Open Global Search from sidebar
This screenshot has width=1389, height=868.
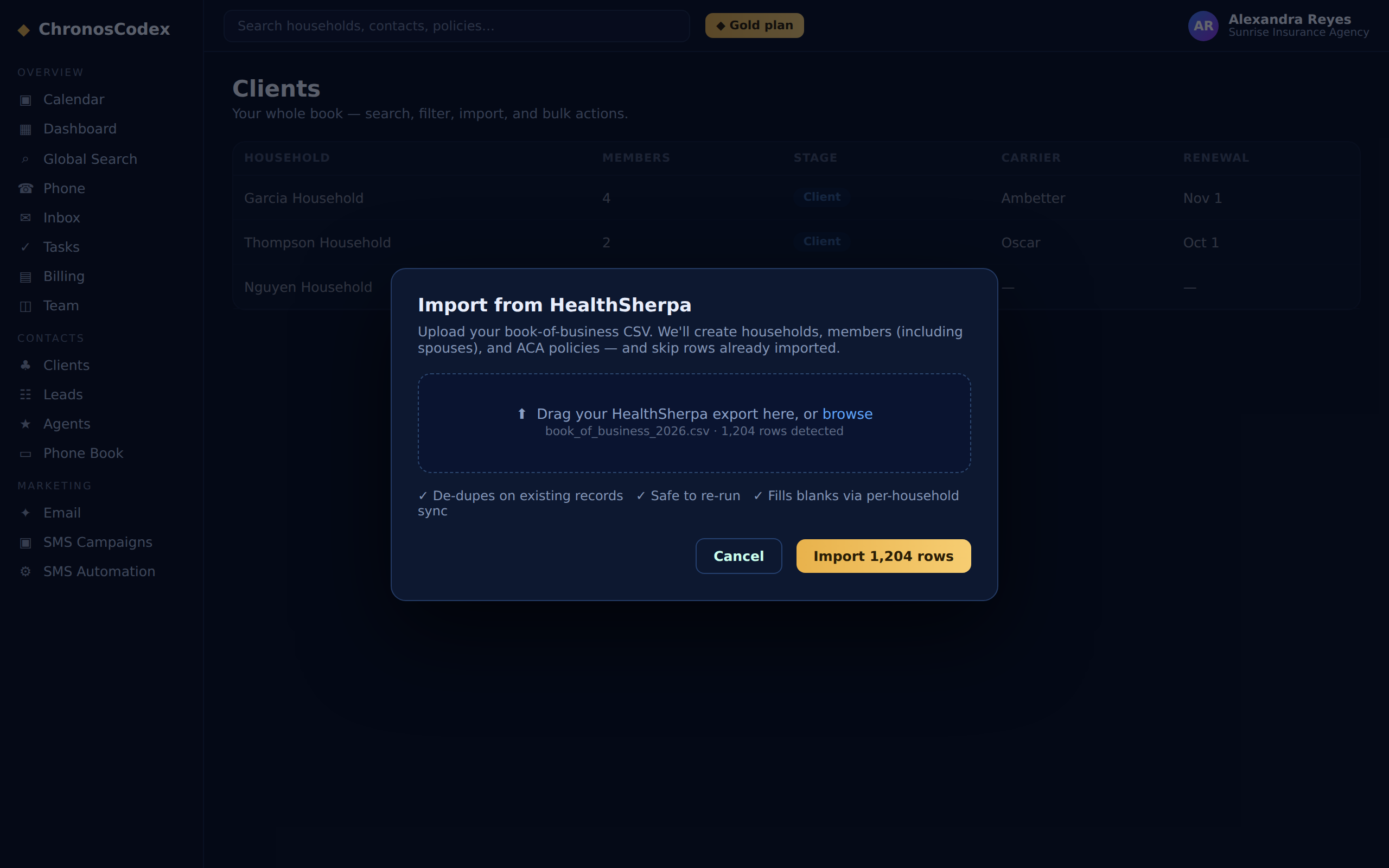pyautogui.click(x=90, y=159)
